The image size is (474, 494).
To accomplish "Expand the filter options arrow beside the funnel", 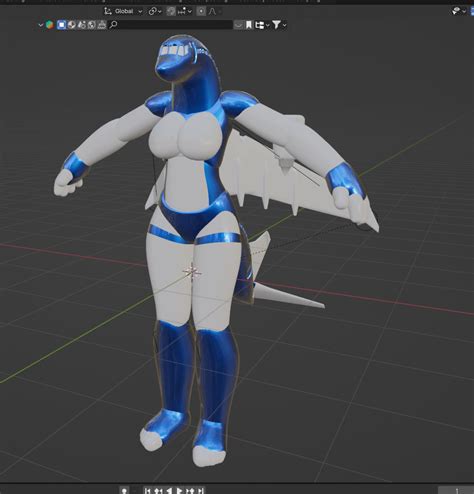I will 284,25.
